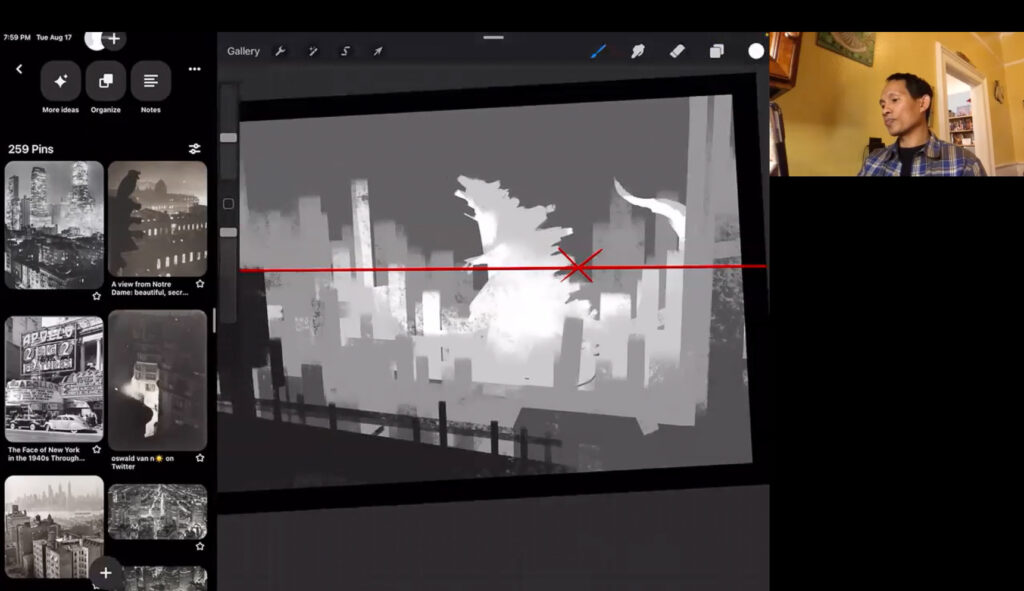This screenshot has width=1024, height=591.
Task: Favorite the aerial city lights pin star
Action: click(x=200, y=547)
